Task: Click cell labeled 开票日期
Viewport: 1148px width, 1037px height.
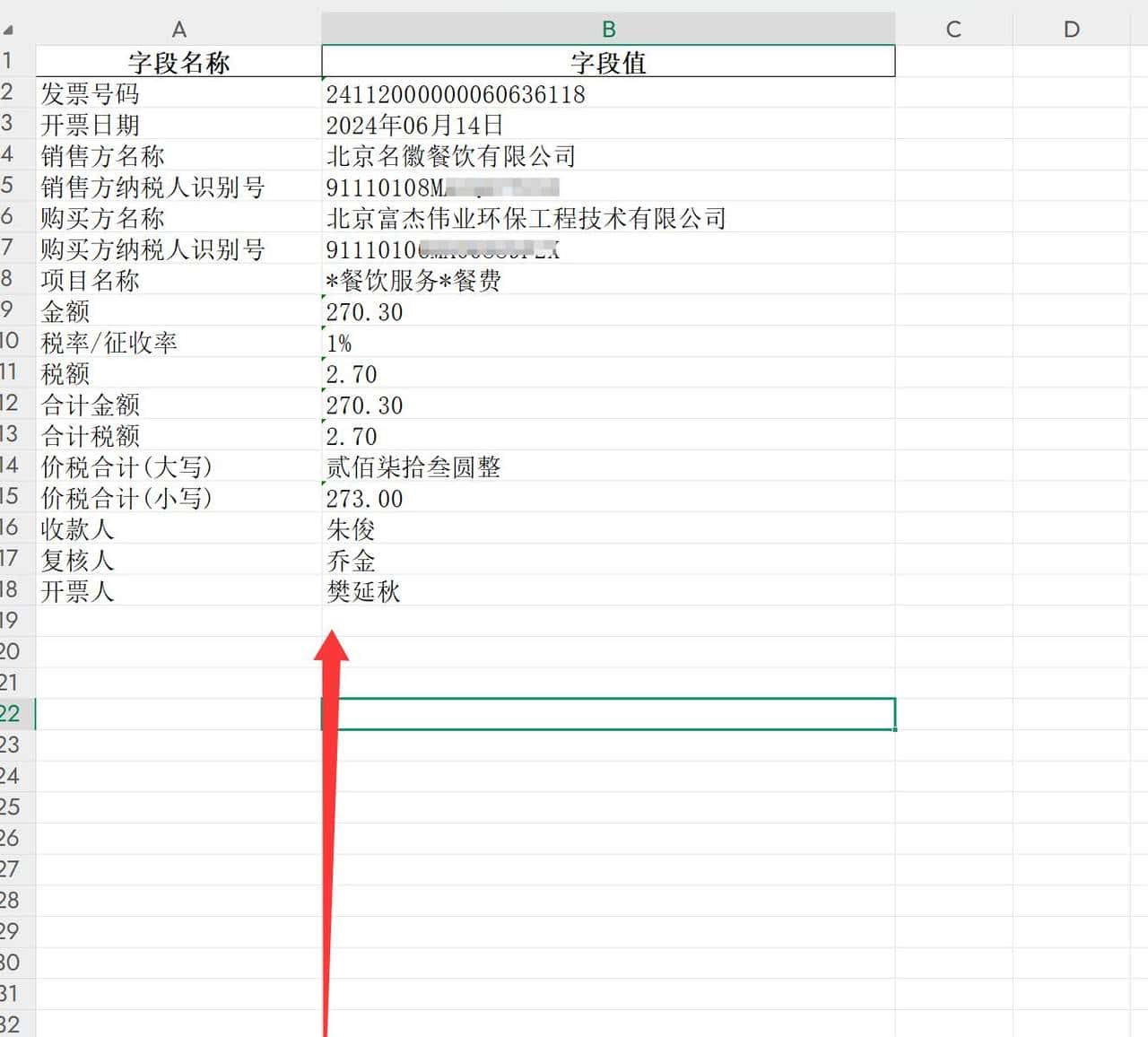Action: coord(178,125)
